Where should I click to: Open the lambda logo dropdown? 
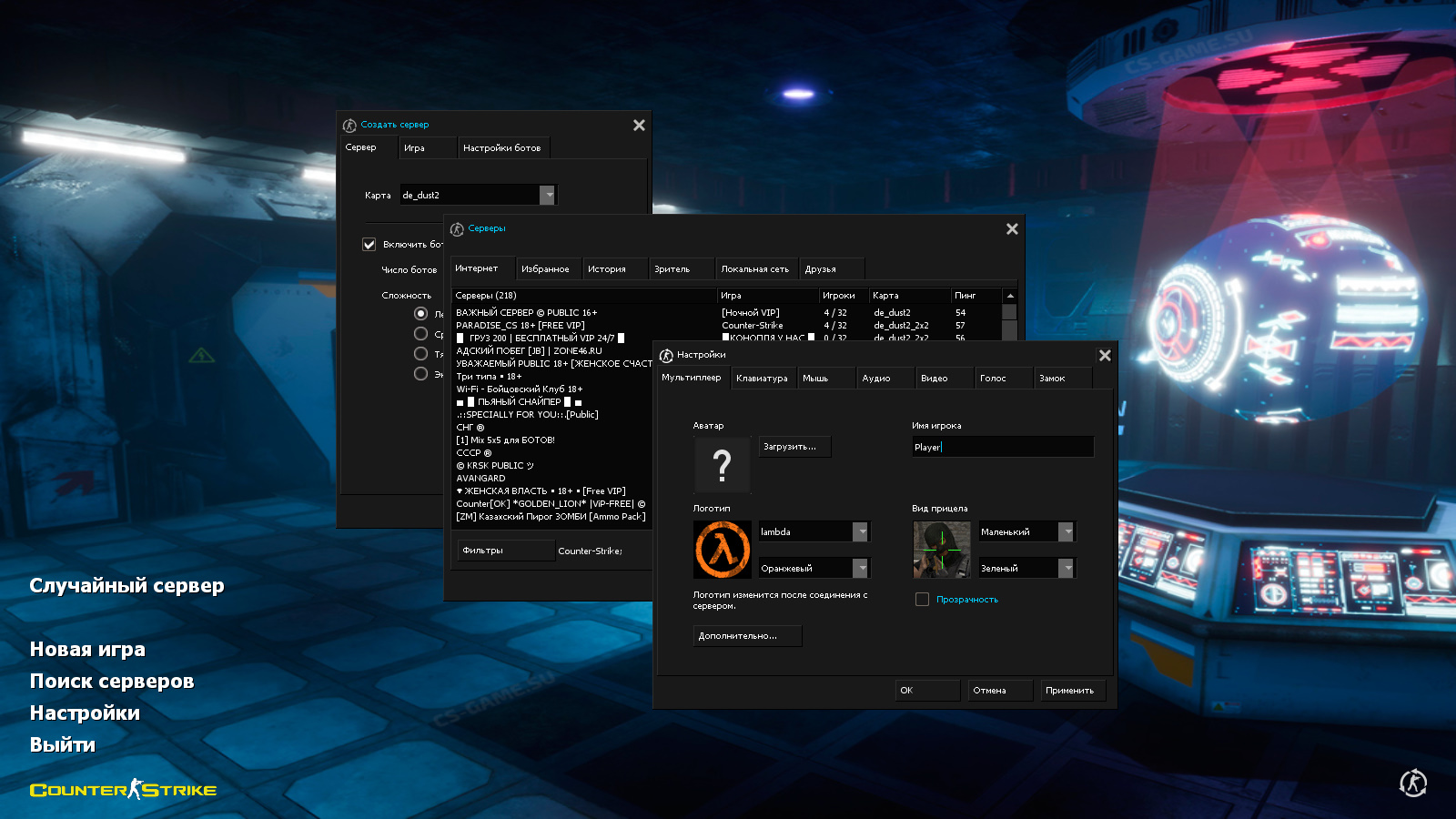coord(860,531)
